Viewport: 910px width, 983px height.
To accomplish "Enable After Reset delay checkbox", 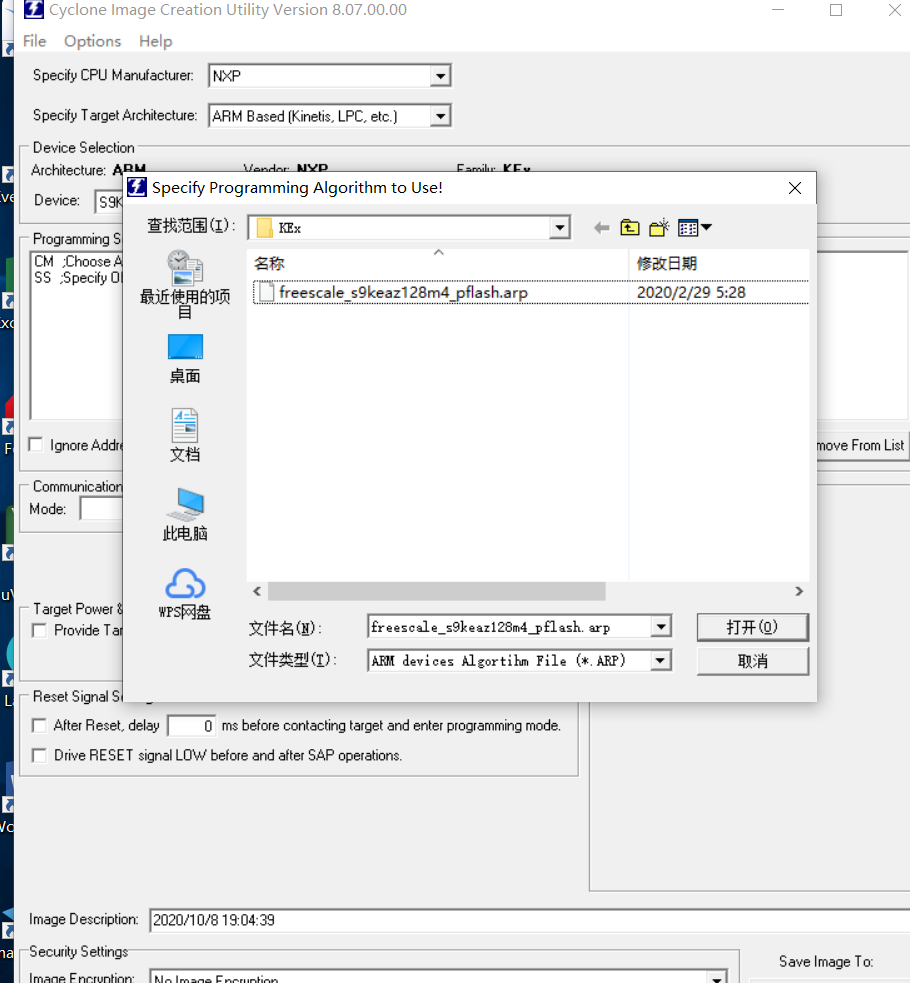I will pyautogui.click(x=39, y=725).
